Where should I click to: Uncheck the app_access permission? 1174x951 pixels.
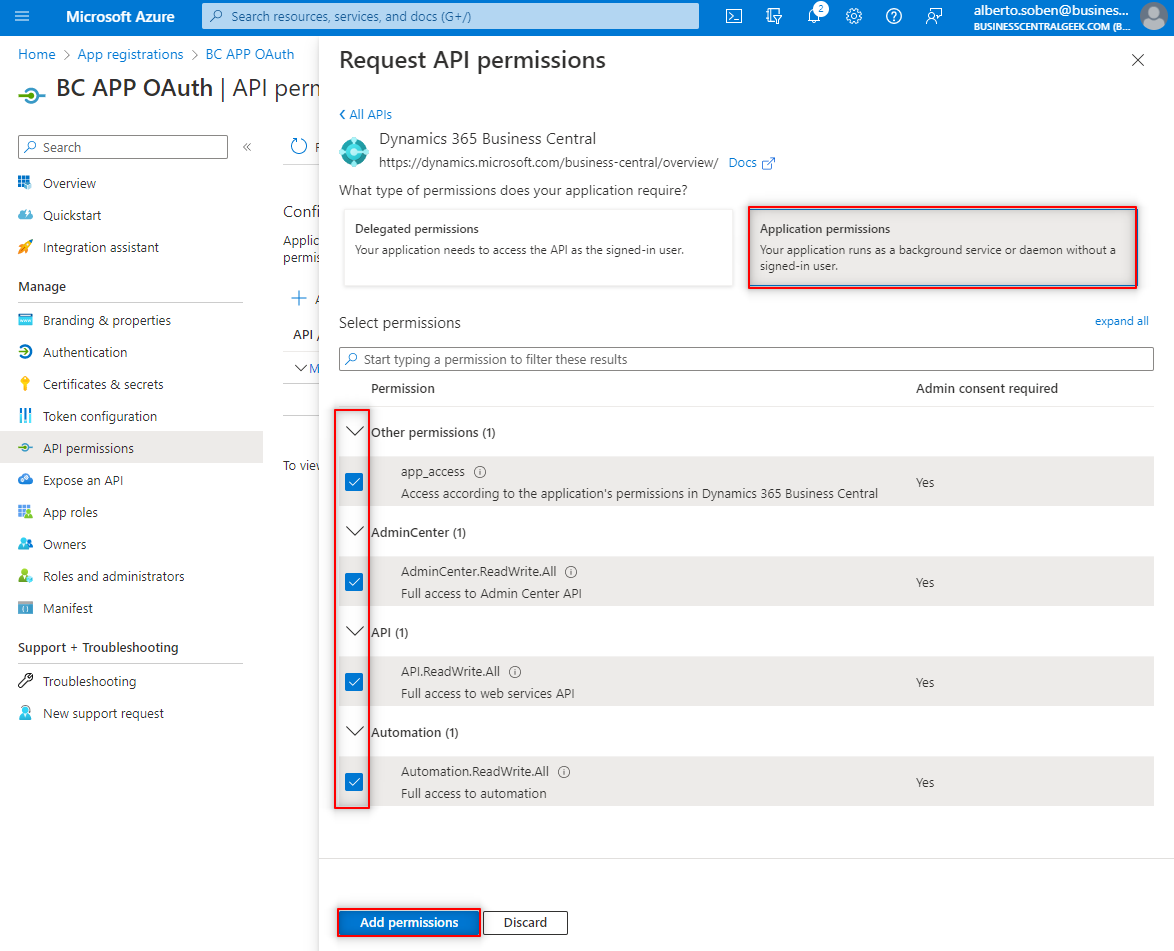click(353, 481)
